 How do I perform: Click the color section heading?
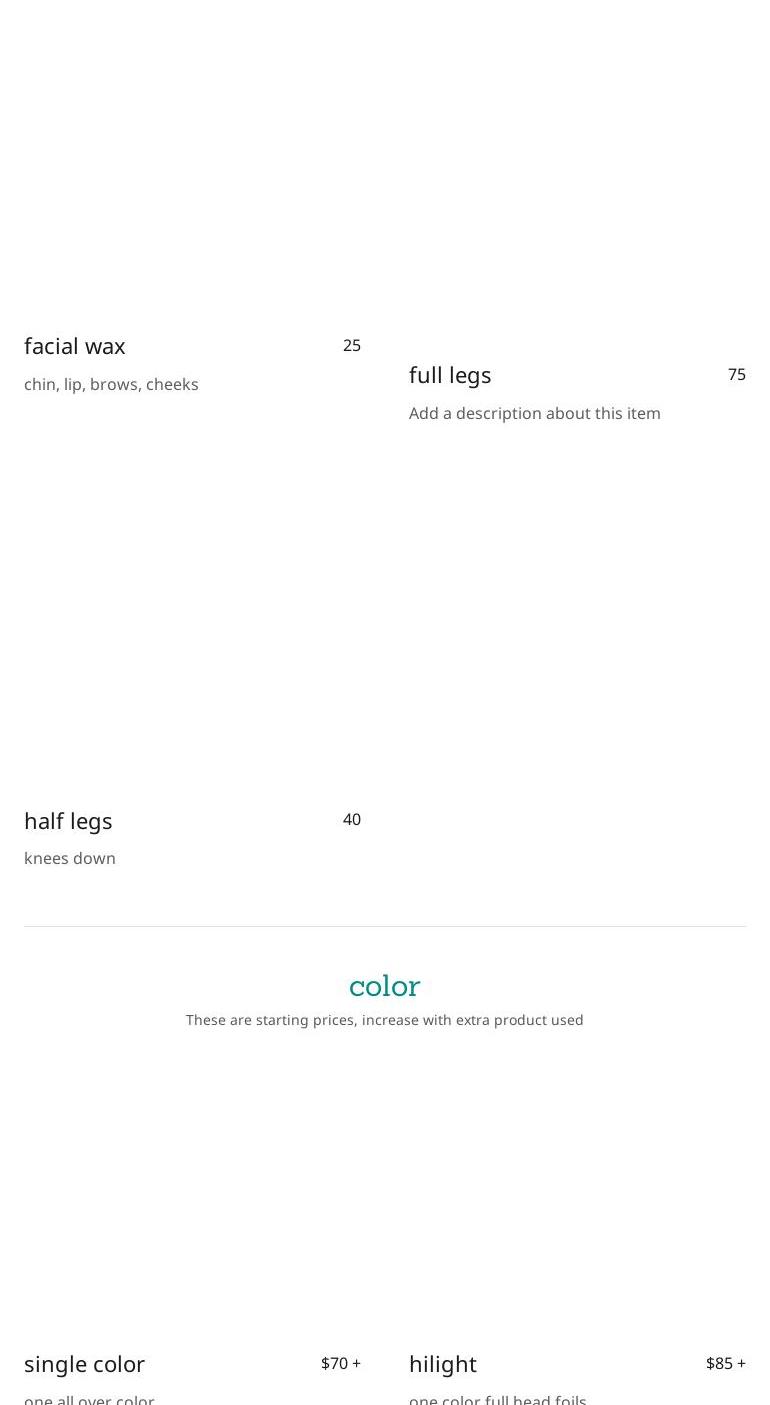pos(385,986)
